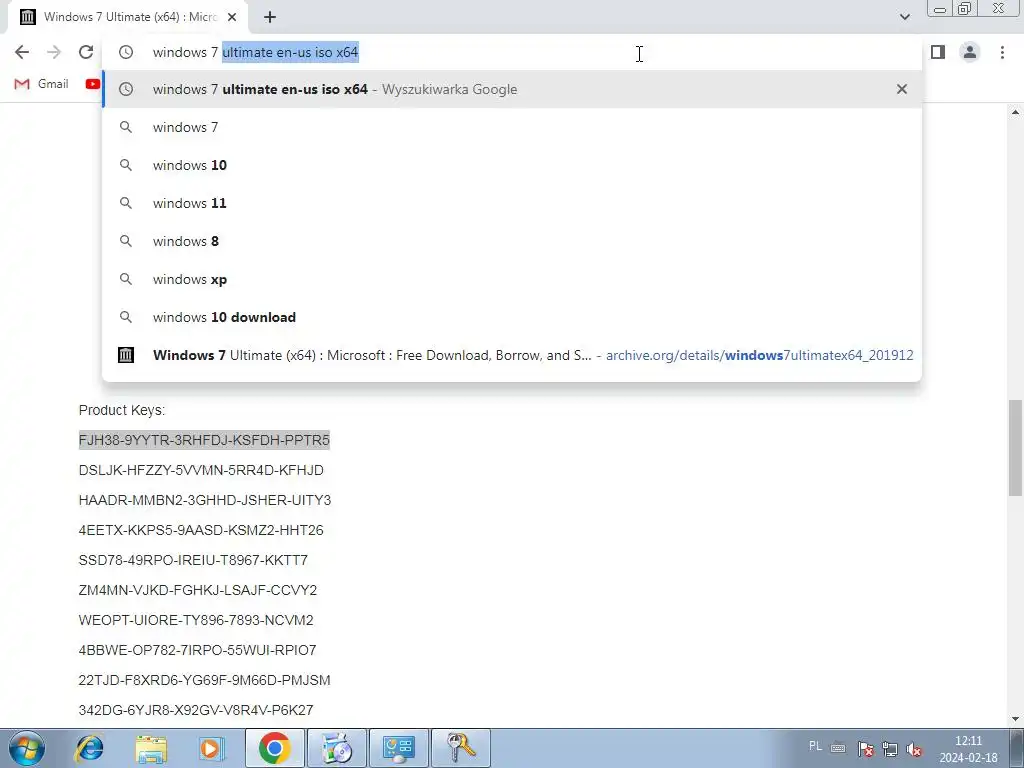Open the Chrome three-dot menu

(x=1002, y=52)
